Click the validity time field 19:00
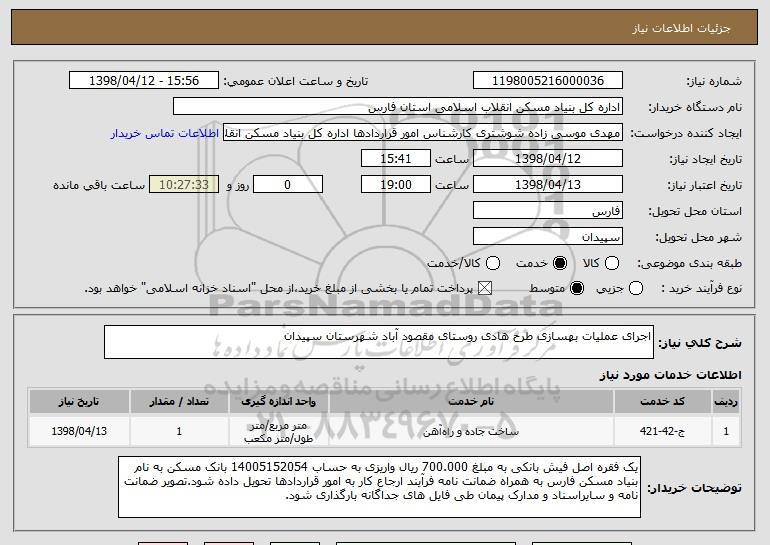Image resolution: width=770 pixels, height=545 pixels. pyautogui.click(x=396, y=185)
